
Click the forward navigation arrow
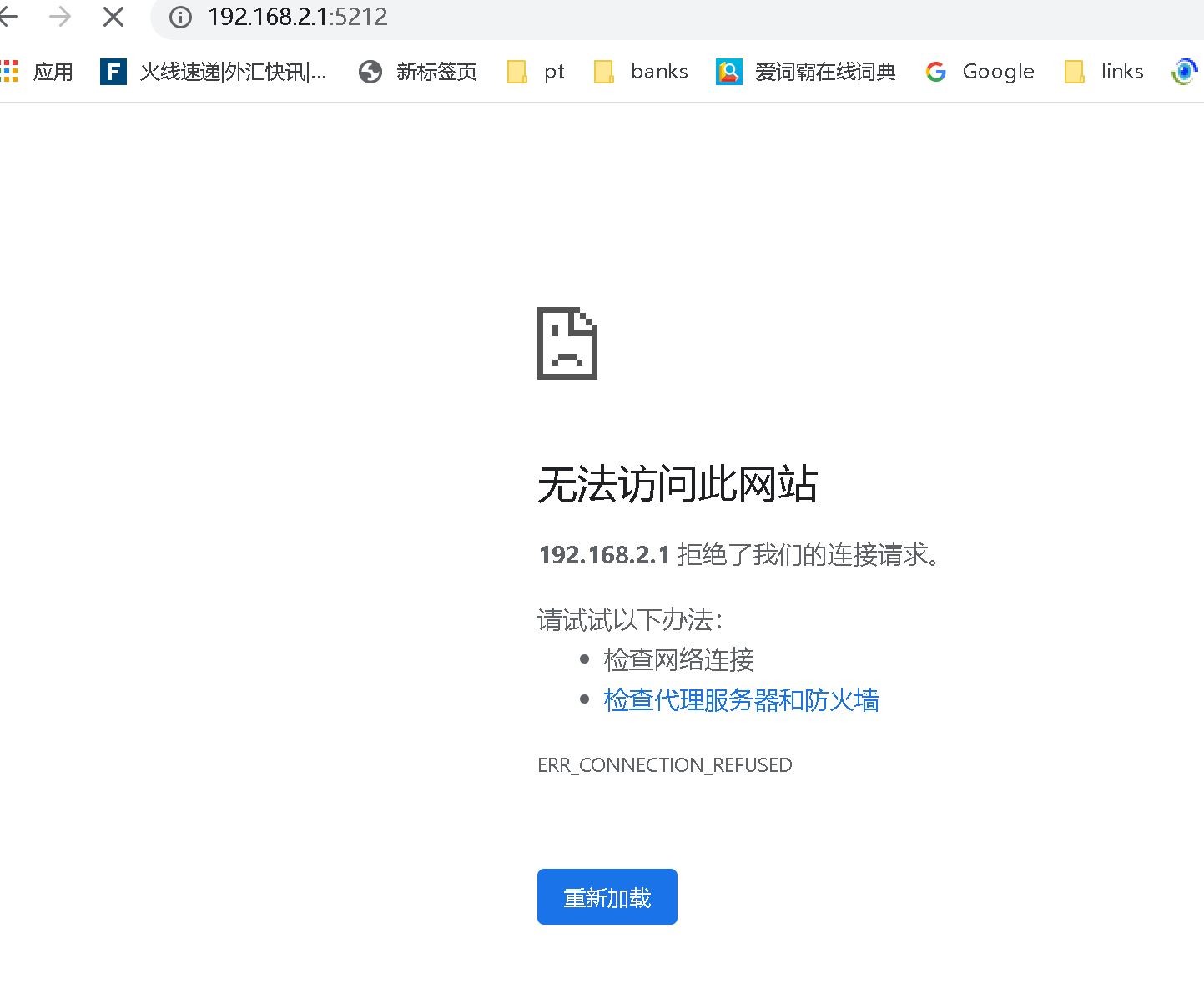coord(60,17)
